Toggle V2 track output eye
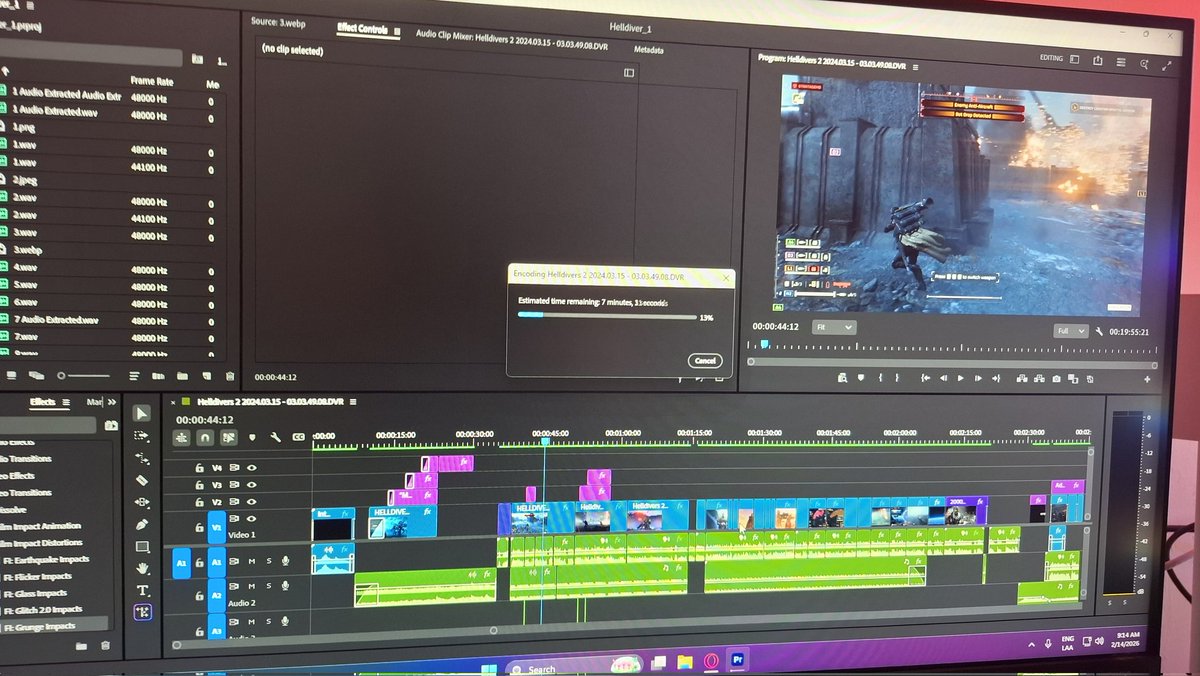1200x676 pixels. click(x=252, y=502)
